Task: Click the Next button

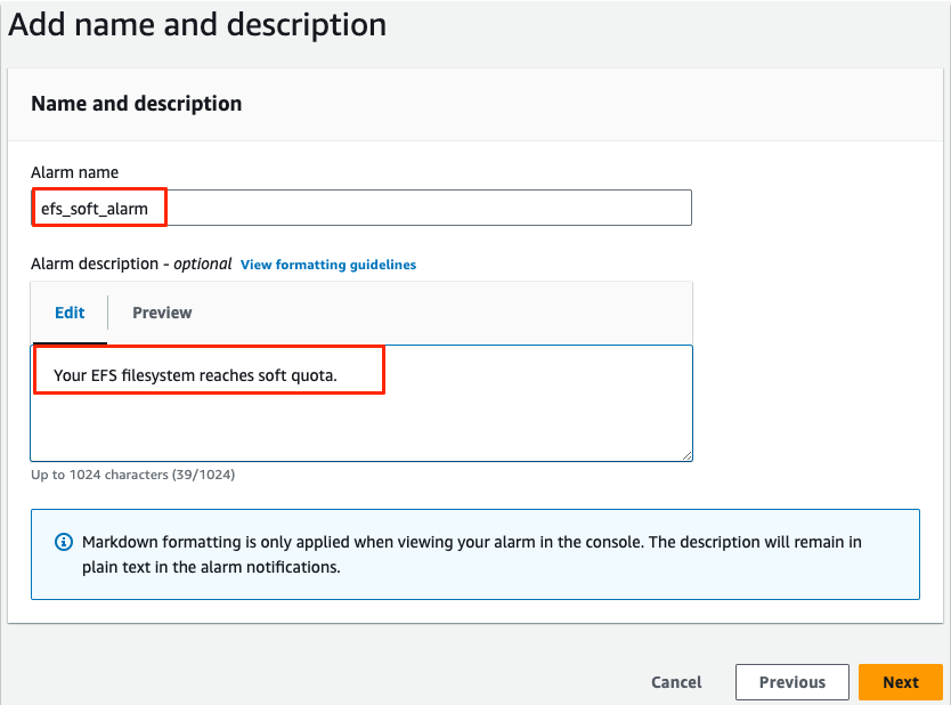Action: [x=899, y=682]
